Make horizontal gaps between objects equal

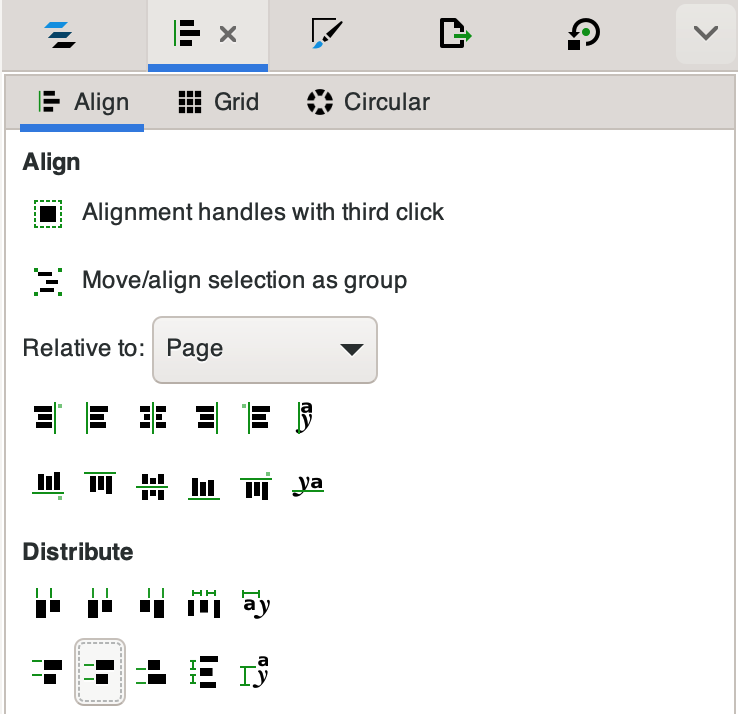(204, 604)
